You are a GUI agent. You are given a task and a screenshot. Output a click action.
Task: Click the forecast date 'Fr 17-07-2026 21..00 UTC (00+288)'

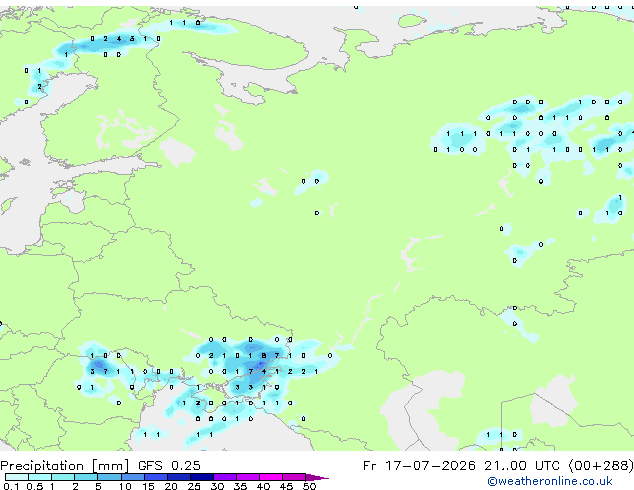click(498, 466)
